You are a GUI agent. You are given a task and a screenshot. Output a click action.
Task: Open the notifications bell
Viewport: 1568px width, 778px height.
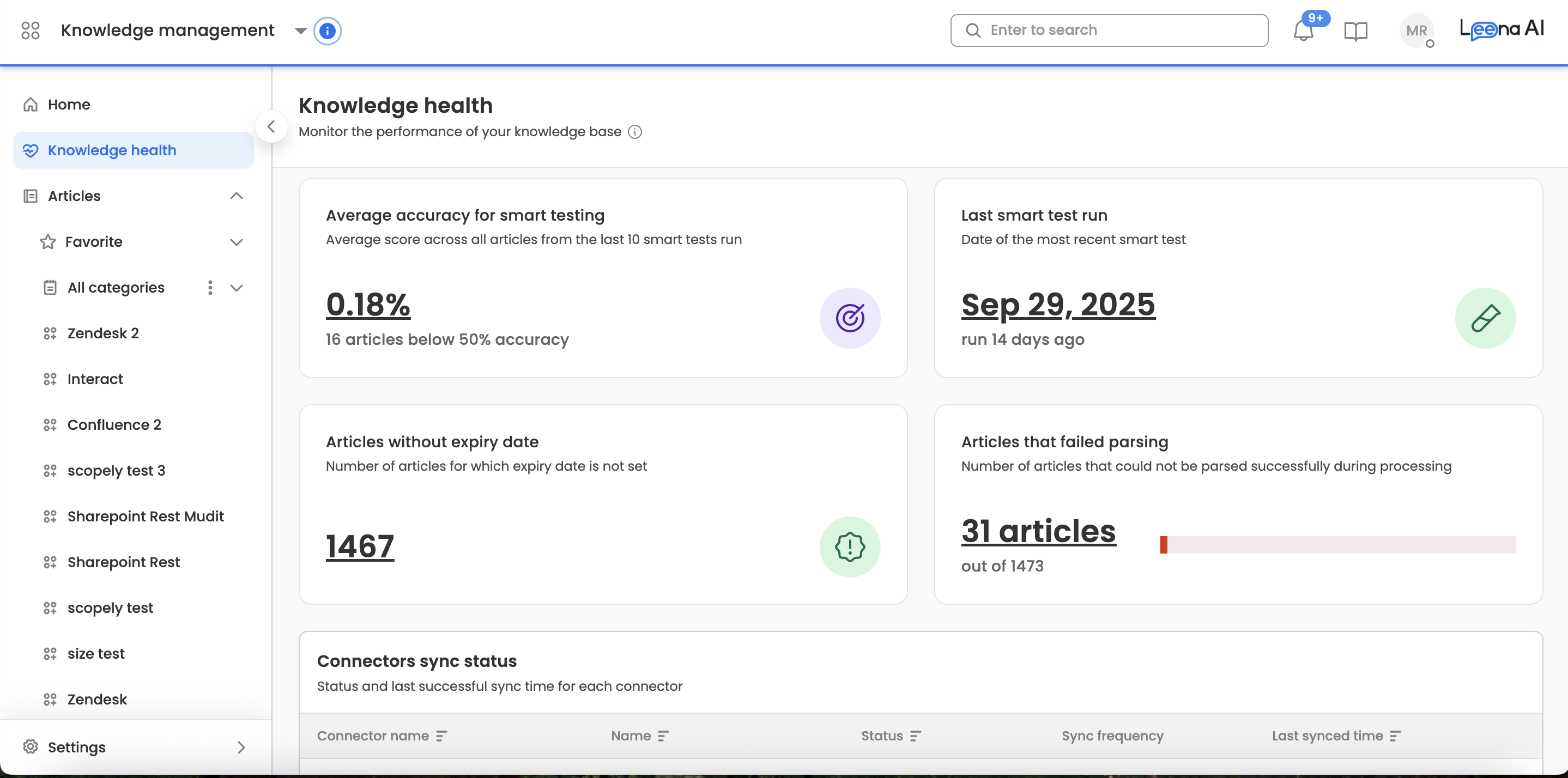[x=1303, y=31]
